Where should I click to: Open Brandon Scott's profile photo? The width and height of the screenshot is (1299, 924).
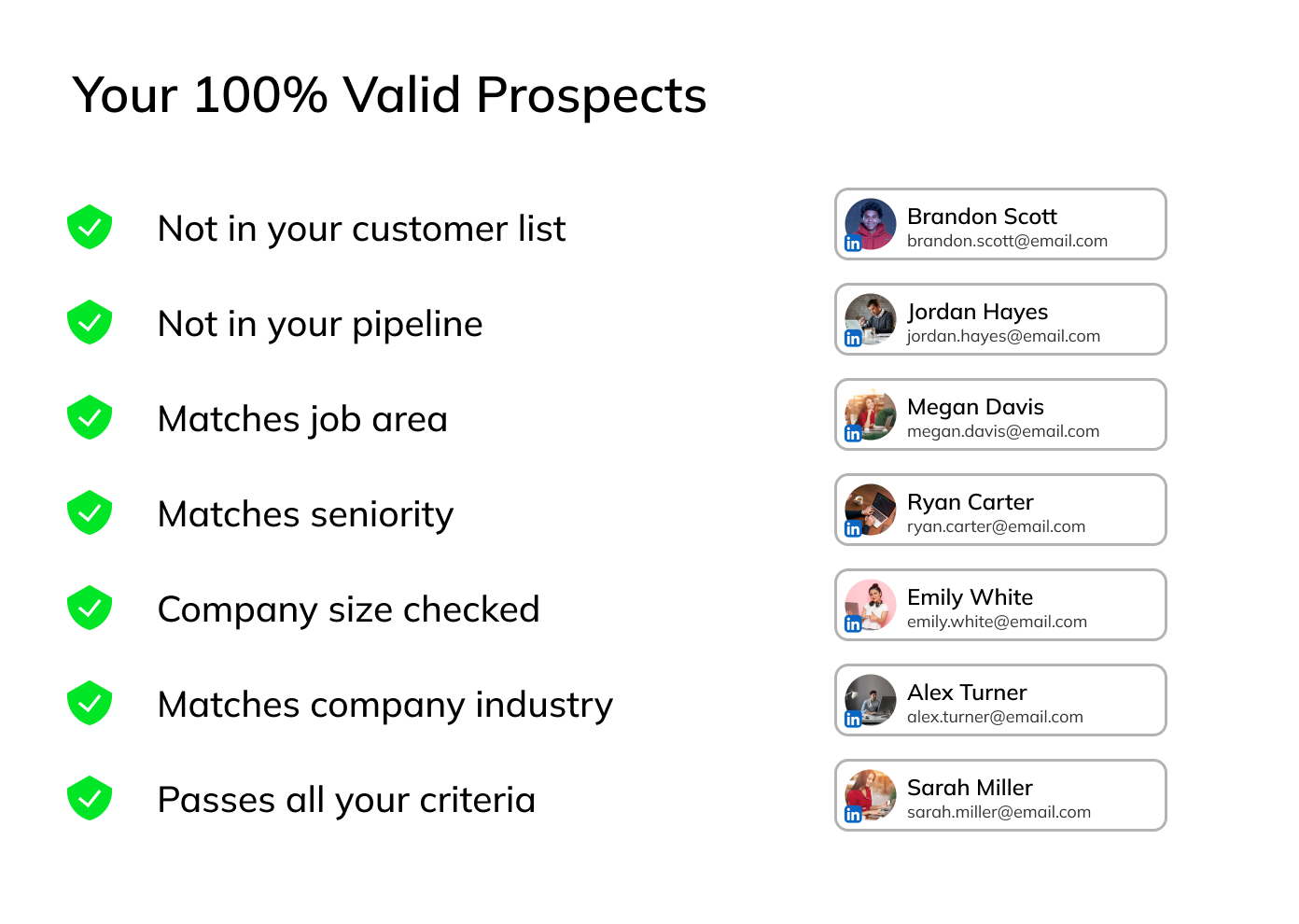pyautogui.click(x=871, y=224)
